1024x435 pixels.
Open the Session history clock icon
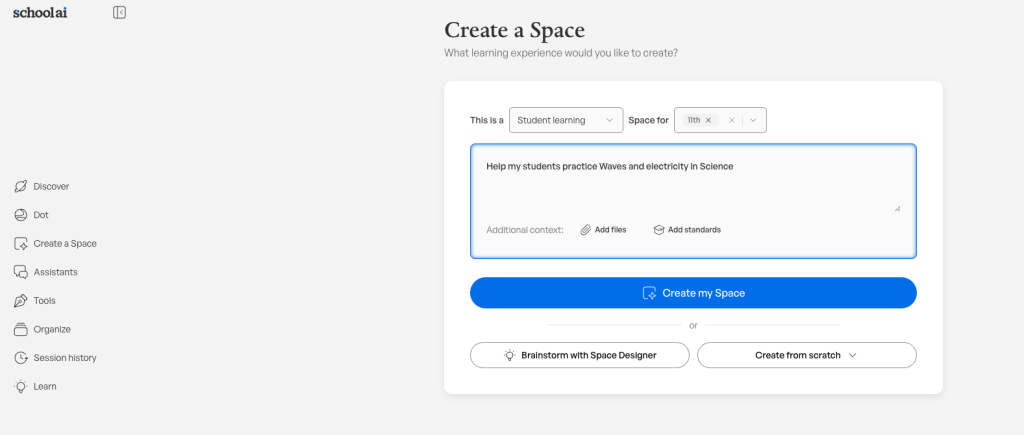coord(21,358)
